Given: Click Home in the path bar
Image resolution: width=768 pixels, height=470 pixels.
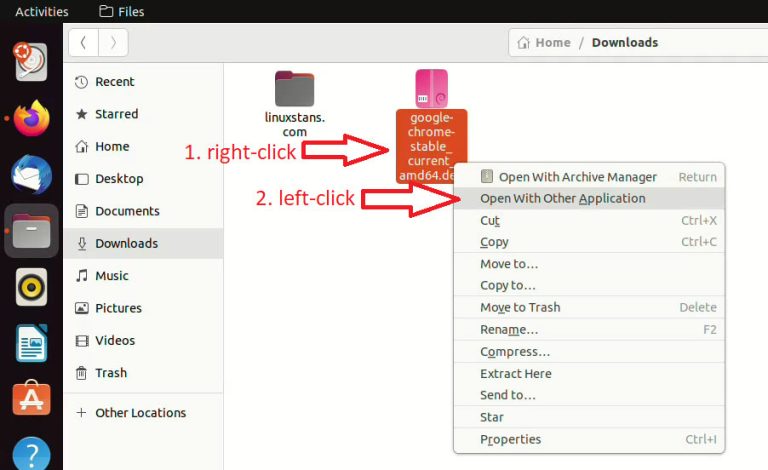Looking at the screenshot, I should point(544,42).
